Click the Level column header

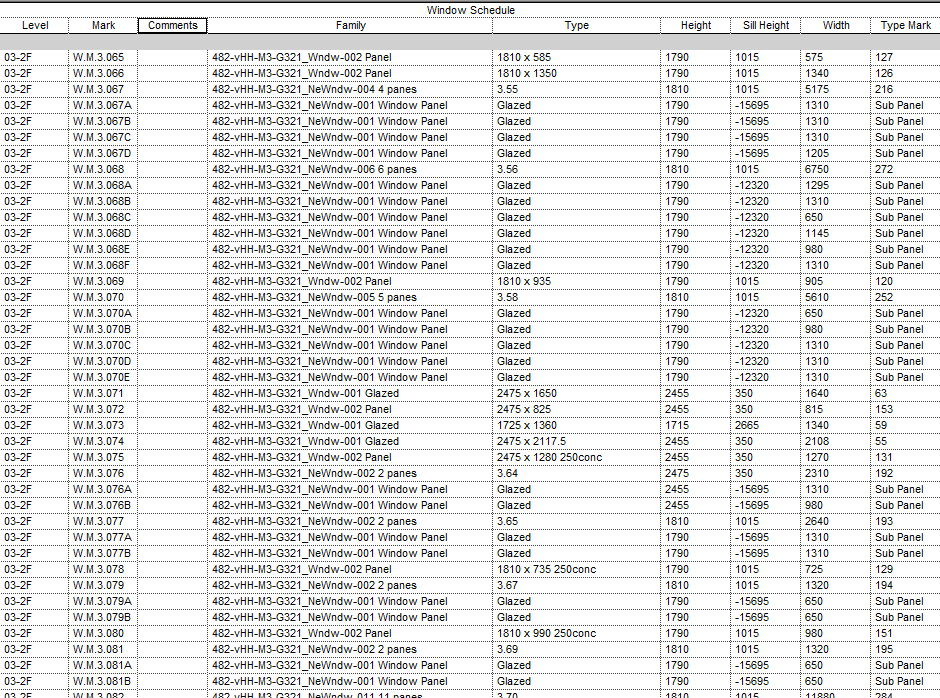(35, 25)
